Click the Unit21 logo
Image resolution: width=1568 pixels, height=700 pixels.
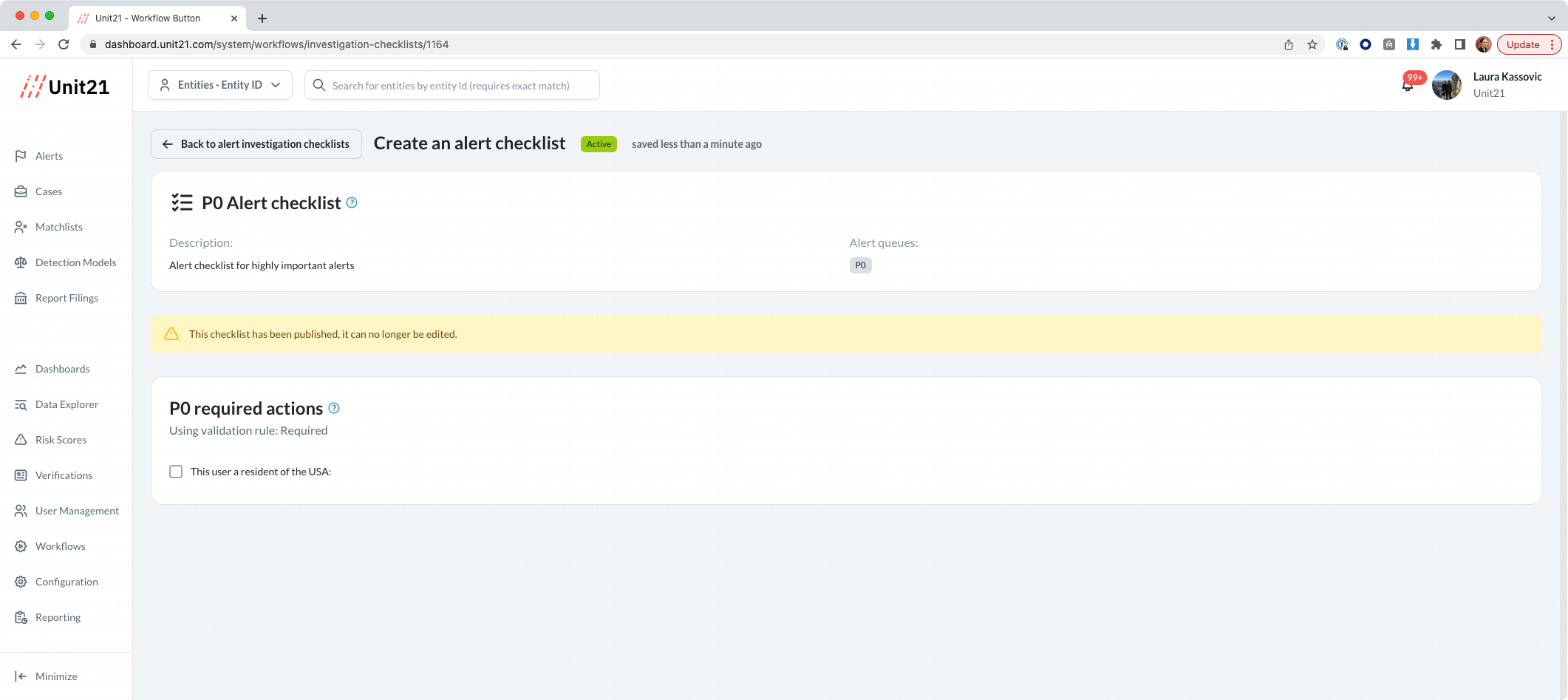click(65, 86)
